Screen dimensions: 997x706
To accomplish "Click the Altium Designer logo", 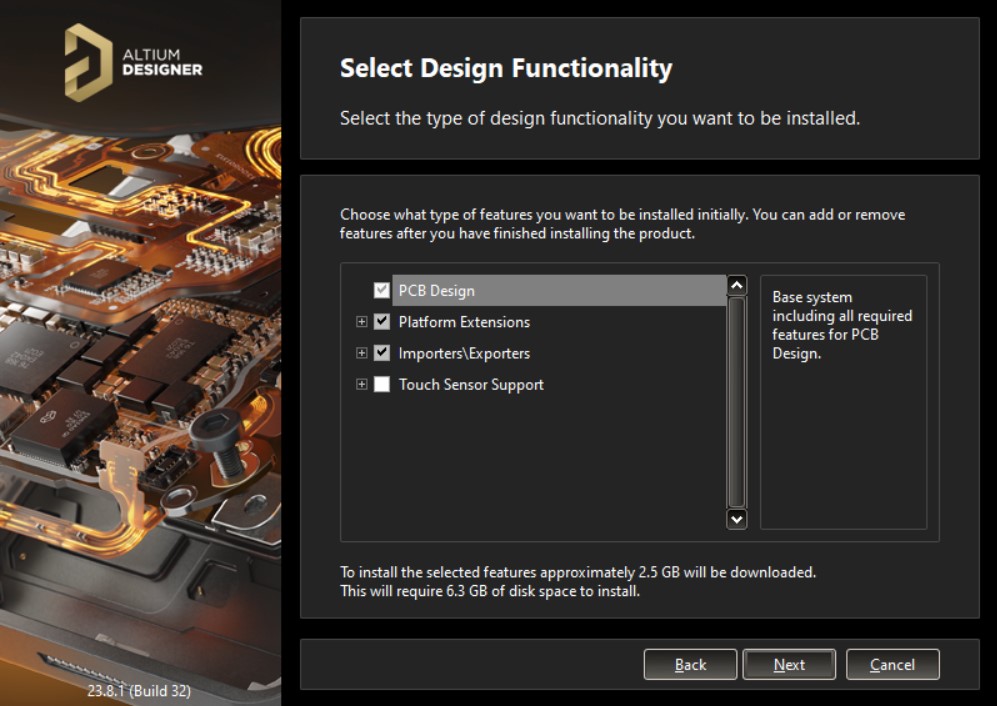I will tap(133, 63).
